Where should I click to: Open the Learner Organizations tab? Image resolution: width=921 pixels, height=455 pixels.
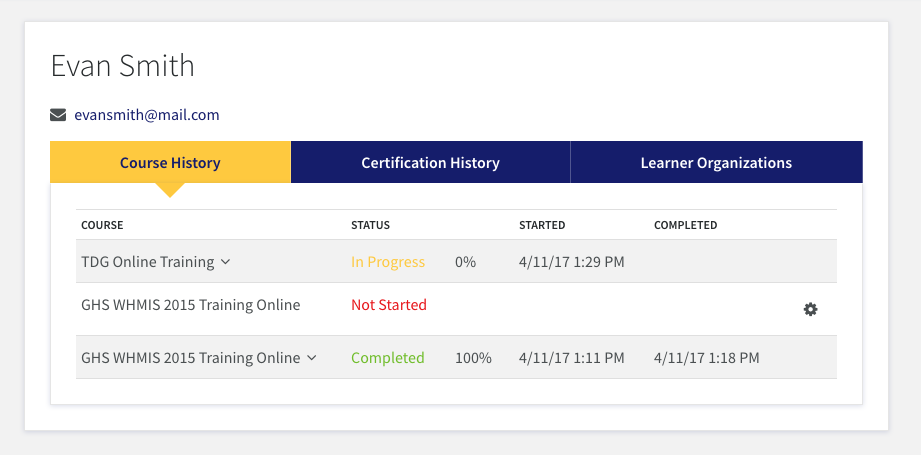pos(716,163)
